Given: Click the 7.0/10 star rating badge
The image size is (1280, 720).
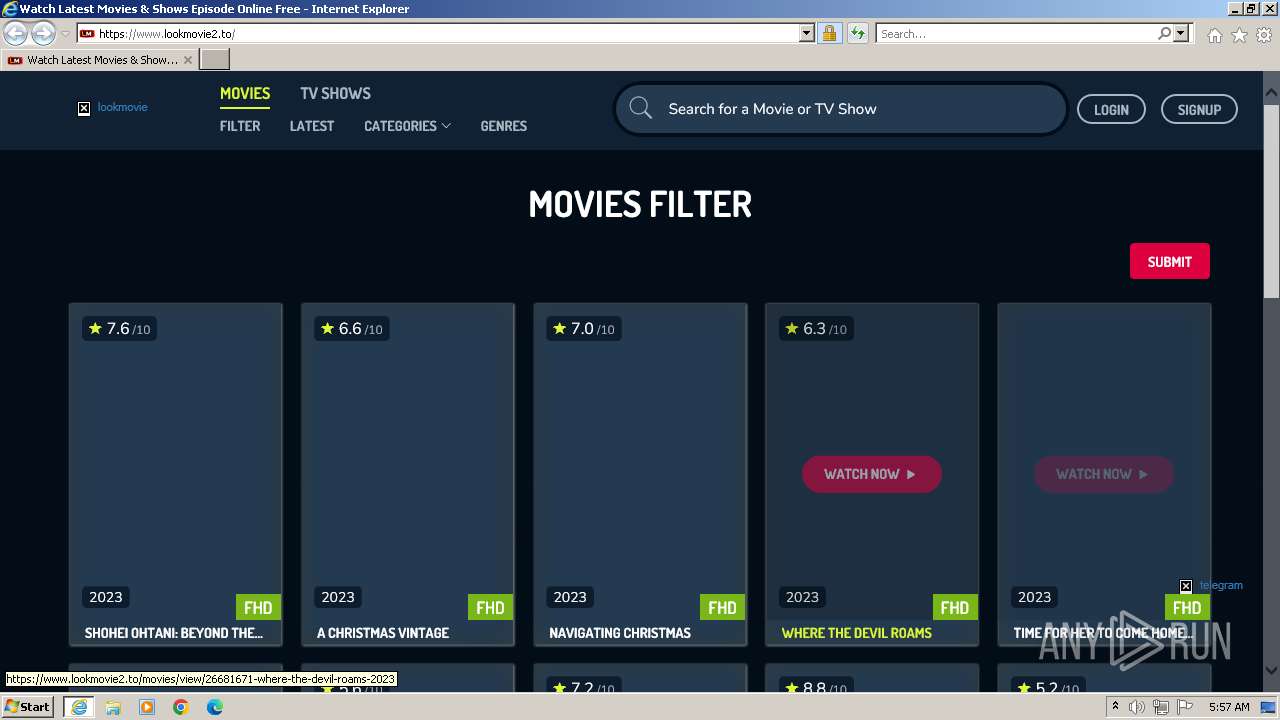Looking at the screenshot, I should [x=583, y=329].
